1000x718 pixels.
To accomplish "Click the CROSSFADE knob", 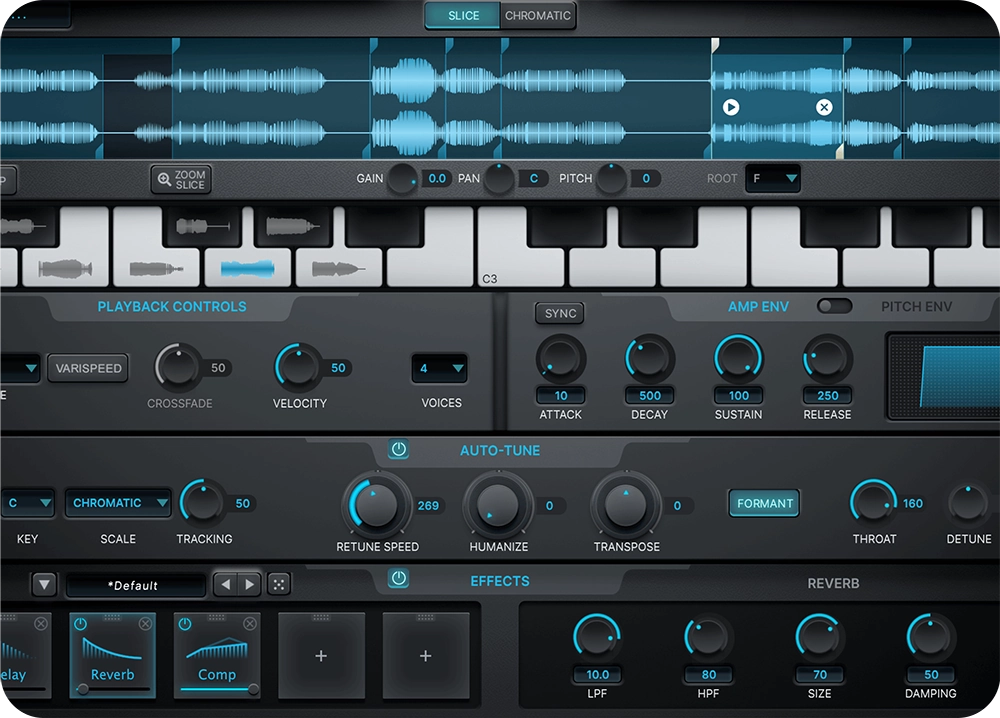I will (x=179, y=367).
